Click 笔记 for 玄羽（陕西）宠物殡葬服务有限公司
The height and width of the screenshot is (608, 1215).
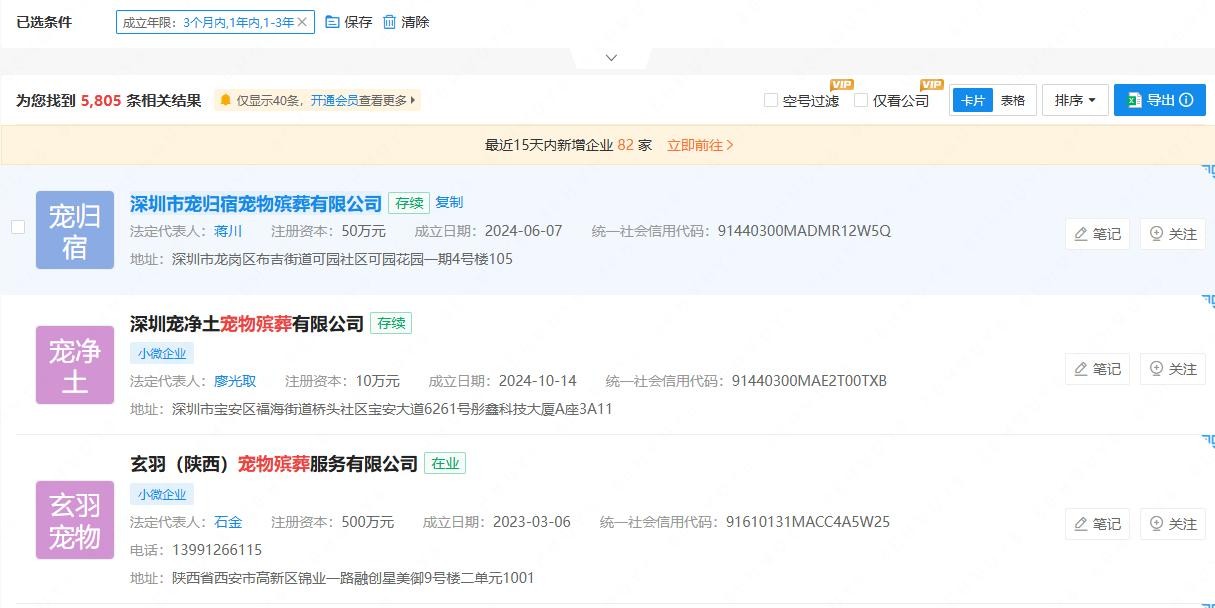tap(1097, 524)
